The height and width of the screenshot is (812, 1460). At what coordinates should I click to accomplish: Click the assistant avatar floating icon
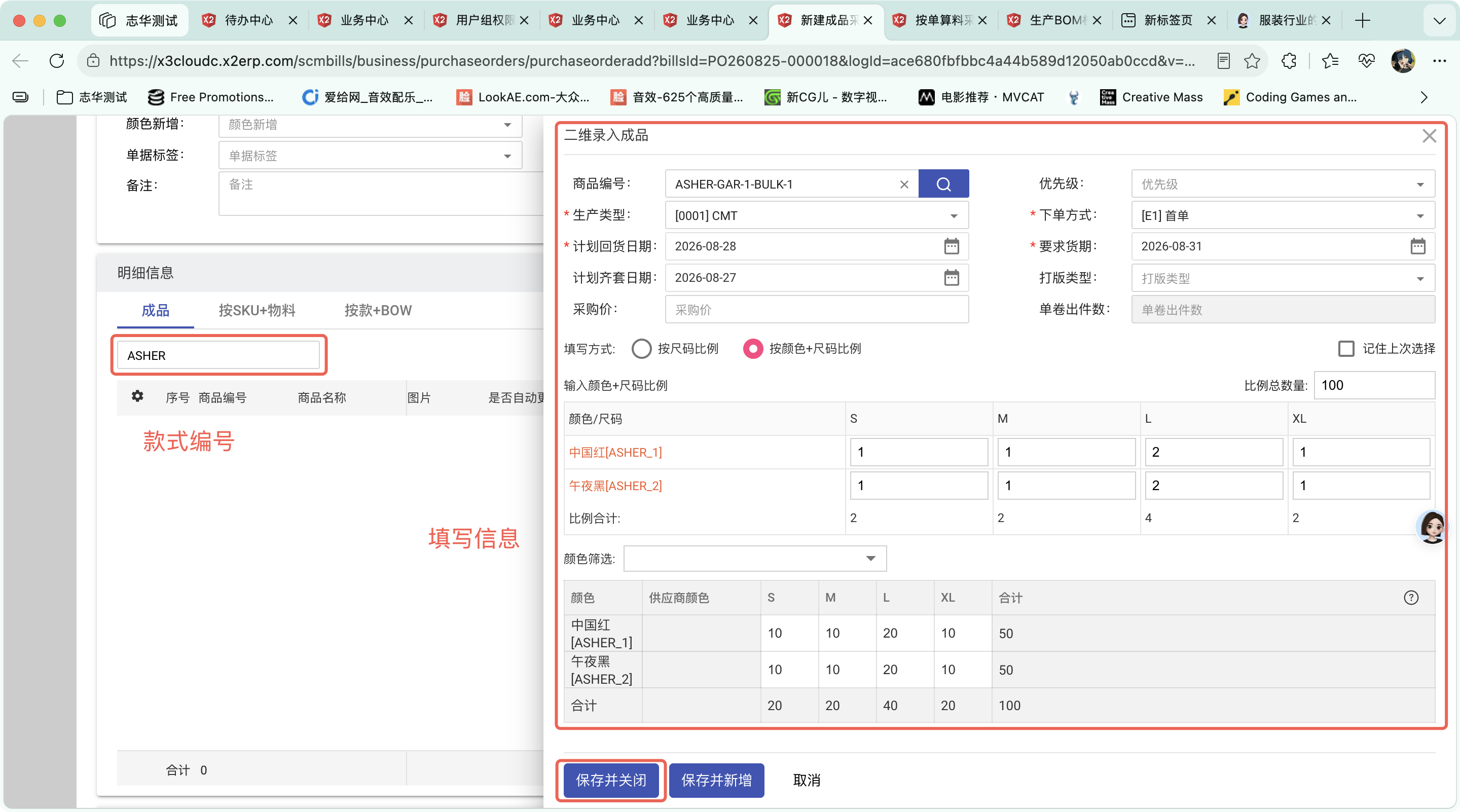[1431, 527]
